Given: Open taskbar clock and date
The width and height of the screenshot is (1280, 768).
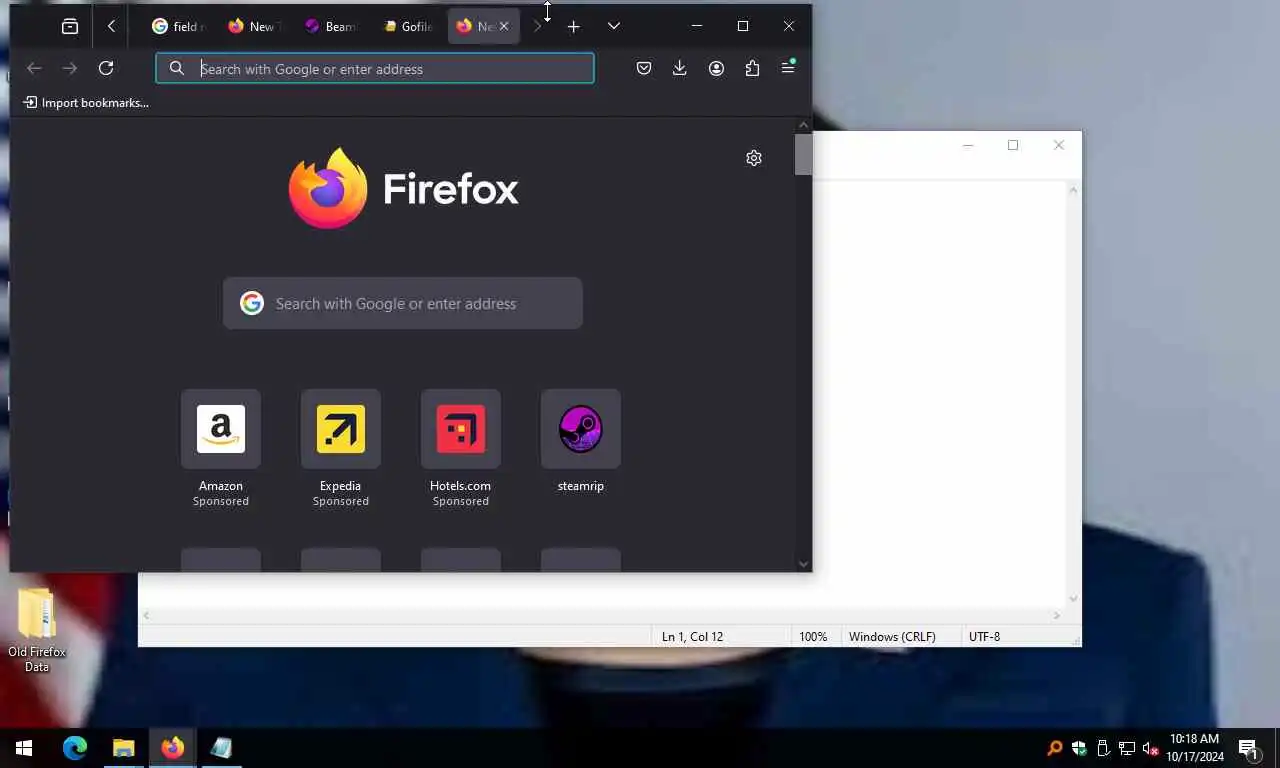Looking at the screenshot, I should (x=1194, y=748).
